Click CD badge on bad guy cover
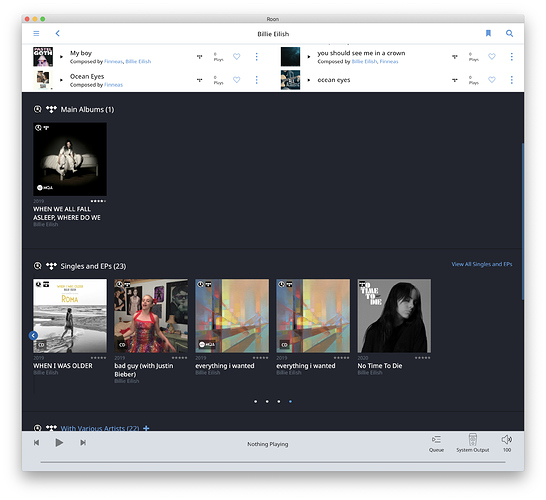 point(122,345)
